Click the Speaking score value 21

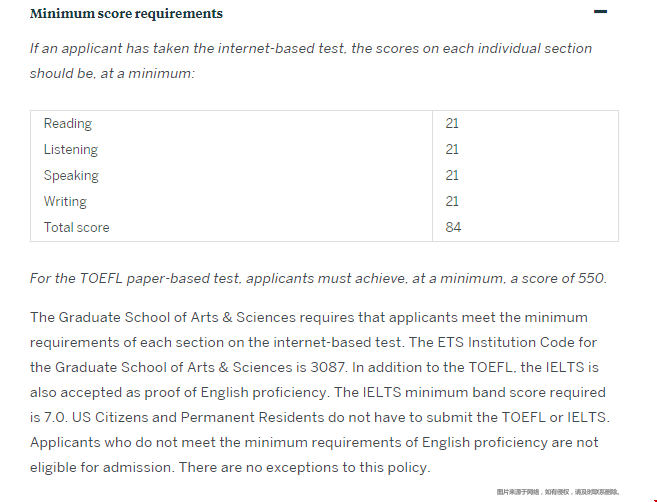tap(452, 175)
